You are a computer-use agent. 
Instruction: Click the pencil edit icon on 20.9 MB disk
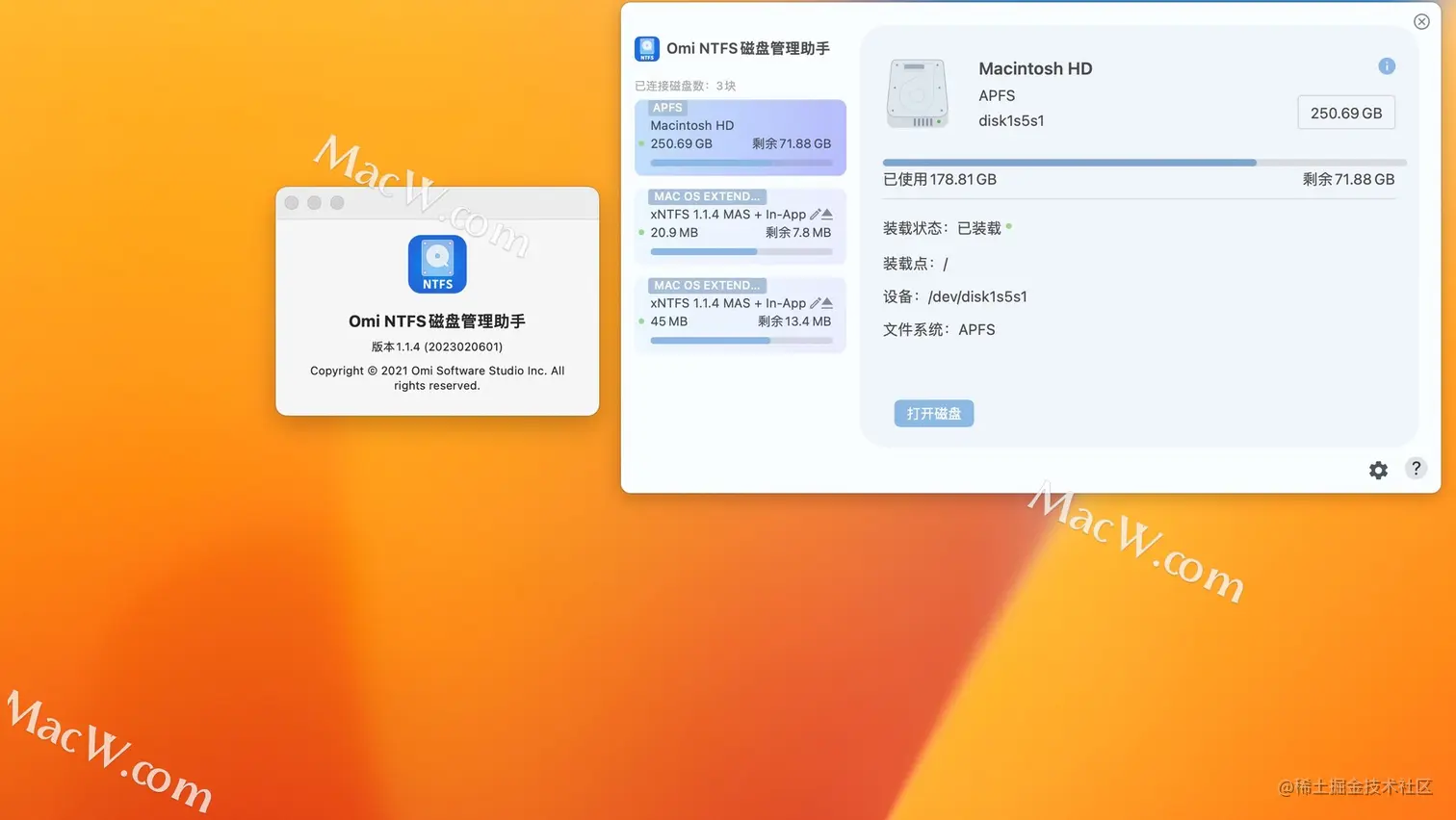pyautogui.click(x=816, y=215)
